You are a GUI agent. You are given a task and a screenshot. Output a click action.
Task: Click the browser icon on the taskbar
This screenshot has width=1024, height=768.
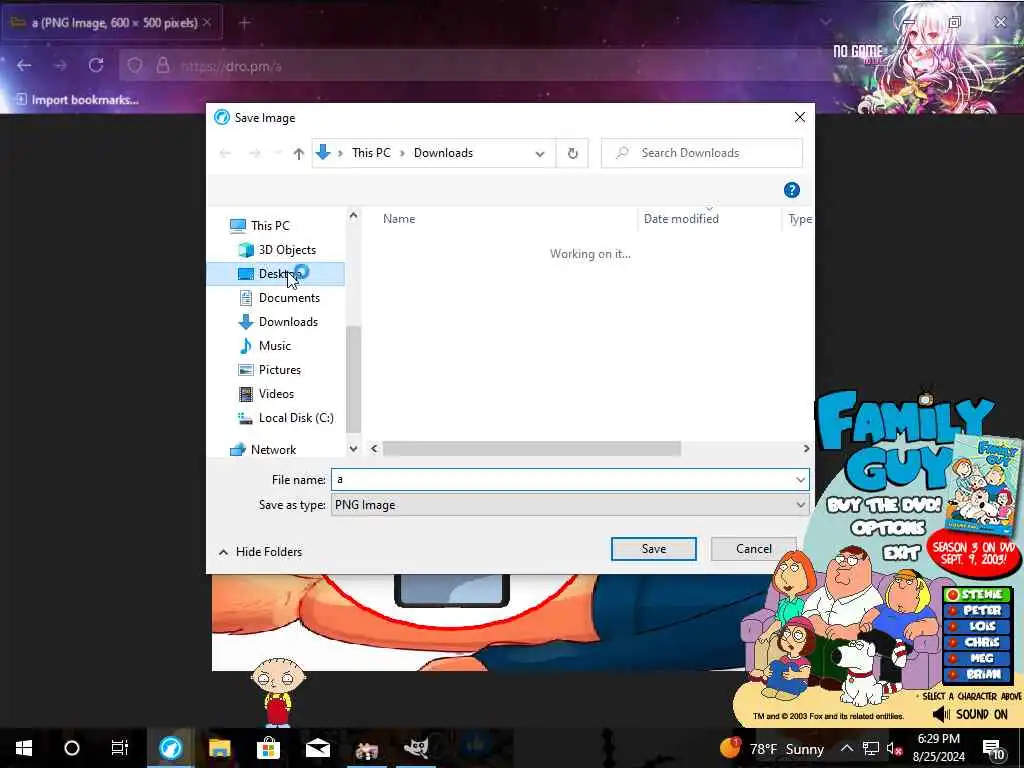pyautogui.click(x=170, y=748)
